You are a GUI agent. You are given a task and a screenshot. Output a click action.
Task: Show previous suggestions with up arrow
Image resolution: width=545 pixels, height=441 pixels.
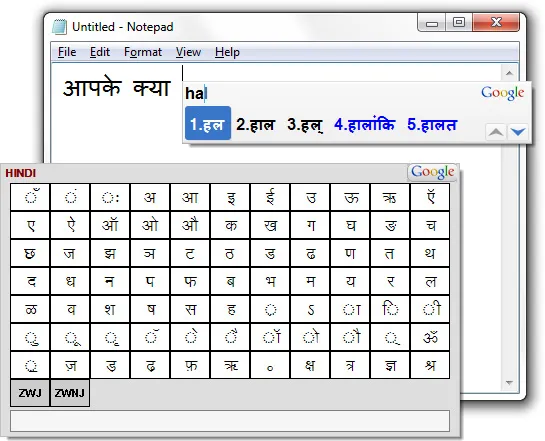coord(496,132)
